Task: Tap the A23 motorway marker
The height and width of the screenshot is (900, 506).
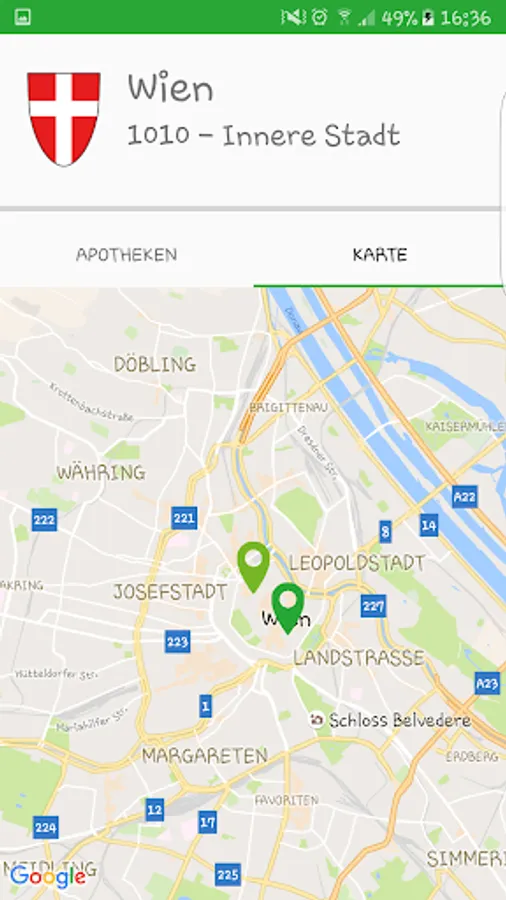Action: point(488,684)
